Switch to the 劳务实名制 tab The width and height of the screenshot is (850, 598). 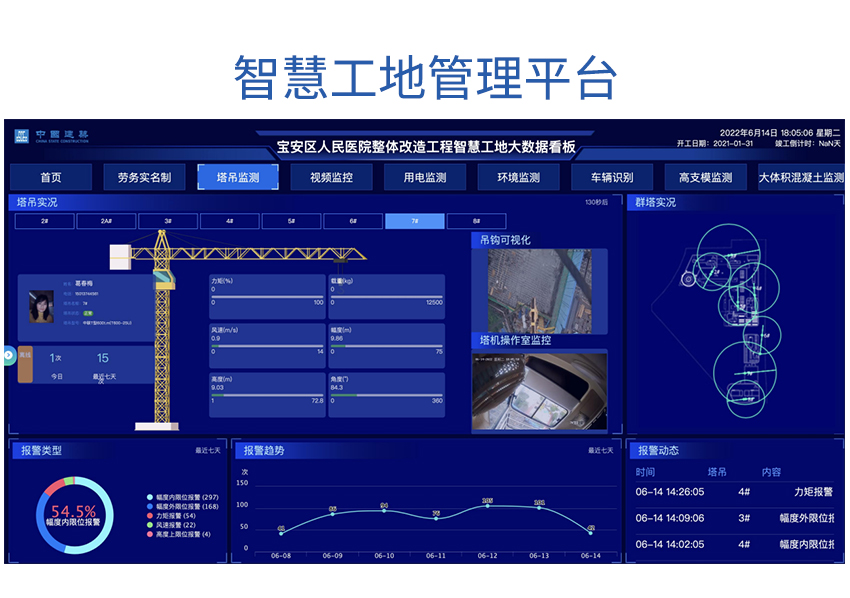click(x=144, y=178)
